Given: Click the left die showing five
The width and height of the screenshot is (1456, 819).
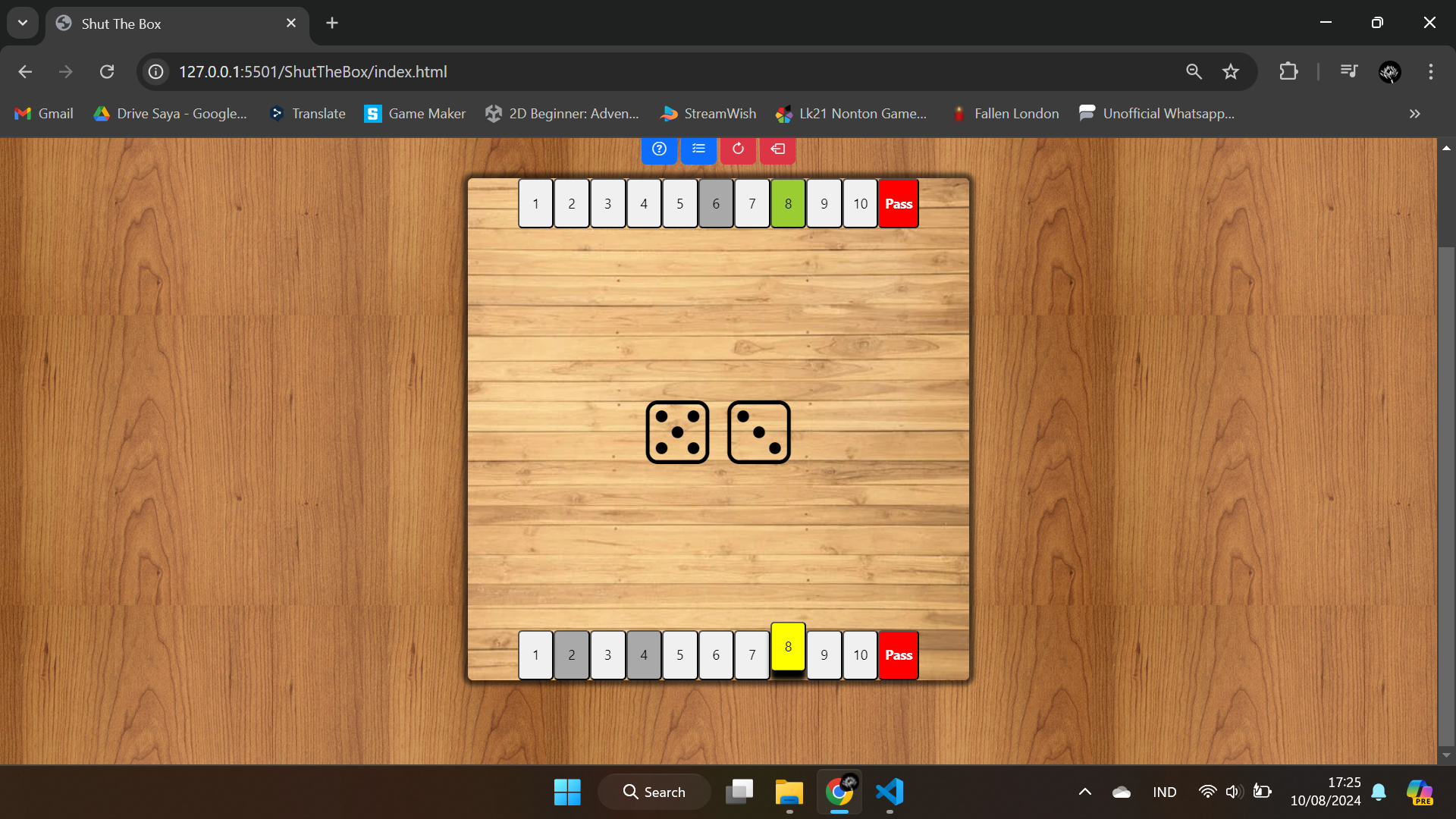Looking at the screenshot, I should pyautogui.click(x=677, y=432).
